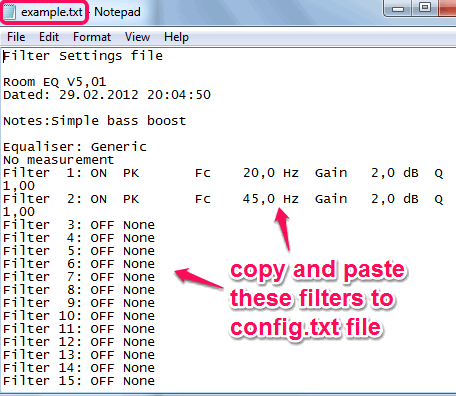
Task: Click the 'Gain 2,0 dB' text of Filter 1
Action: click(x=367, y=173)
